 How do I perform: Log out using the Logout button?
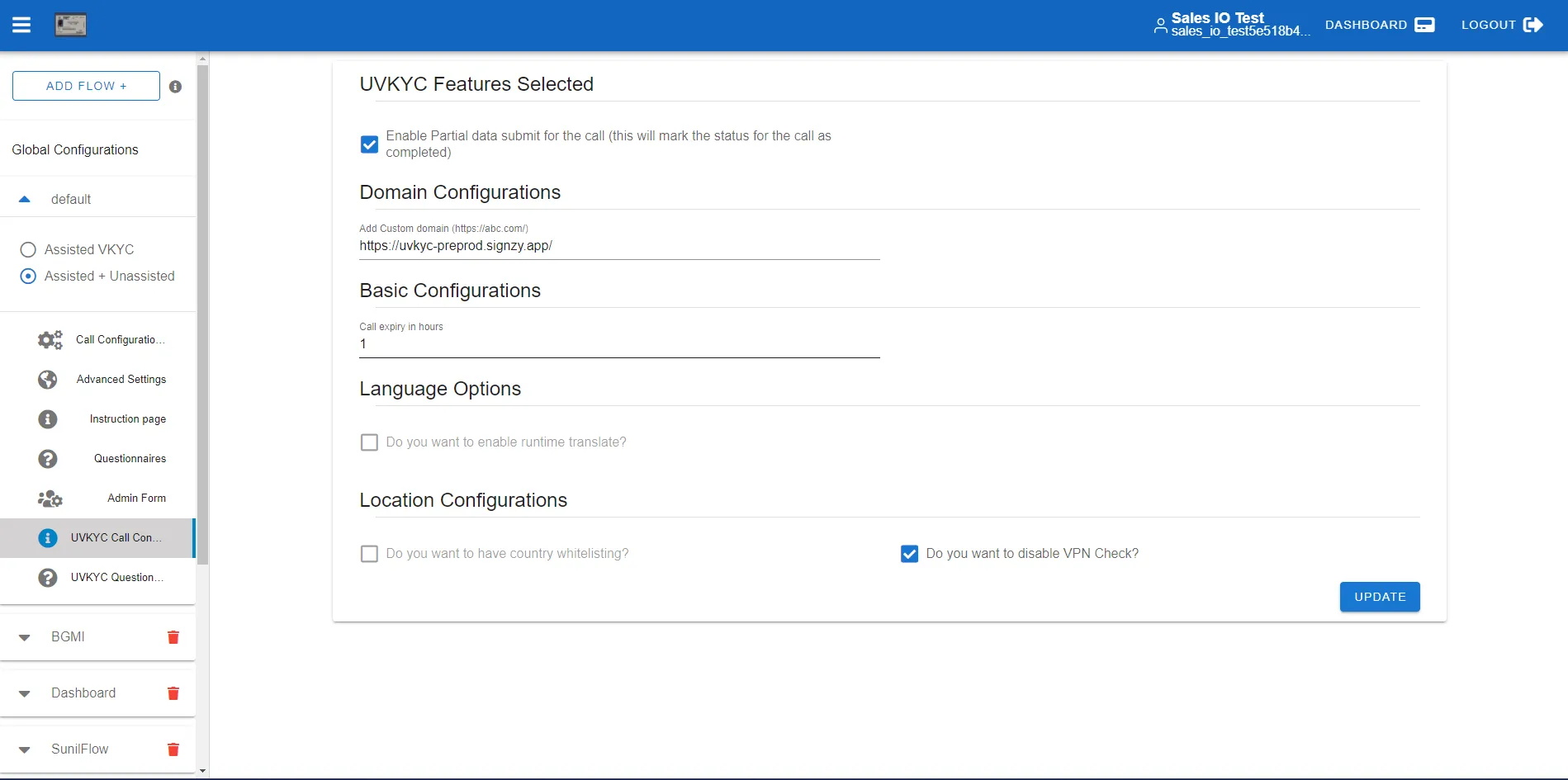(1502, 25)
